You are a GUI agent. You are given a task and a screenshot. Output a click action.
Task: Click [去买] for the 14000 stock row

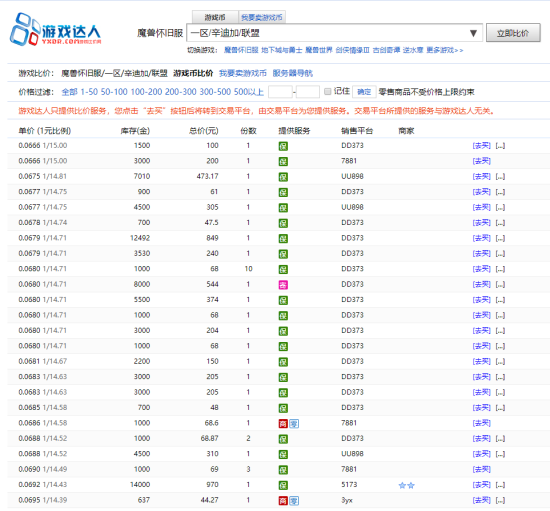click(x=482, y=485)
